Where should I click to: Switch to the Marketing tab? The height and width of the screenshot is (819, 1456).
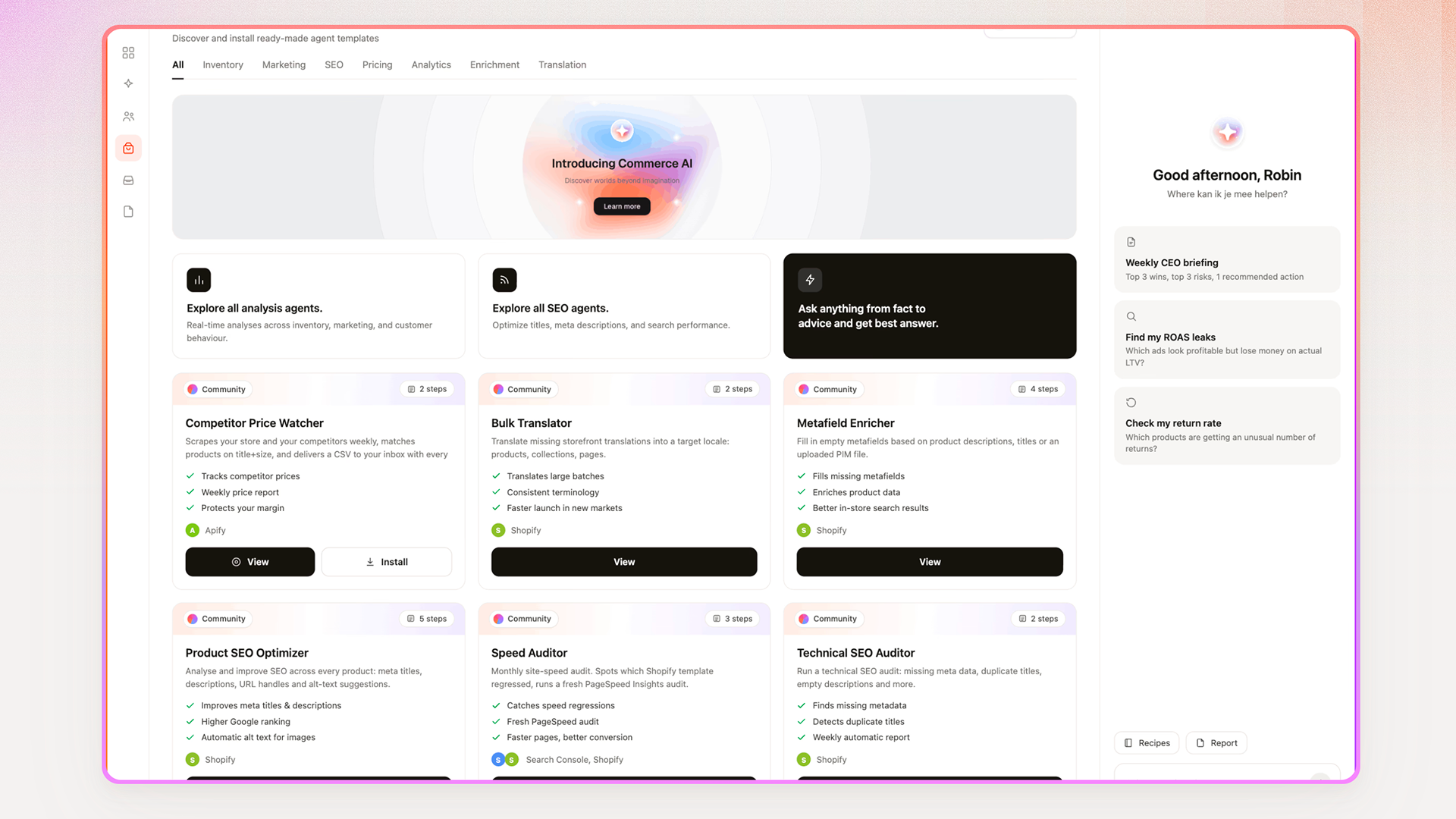click(284, 64)
